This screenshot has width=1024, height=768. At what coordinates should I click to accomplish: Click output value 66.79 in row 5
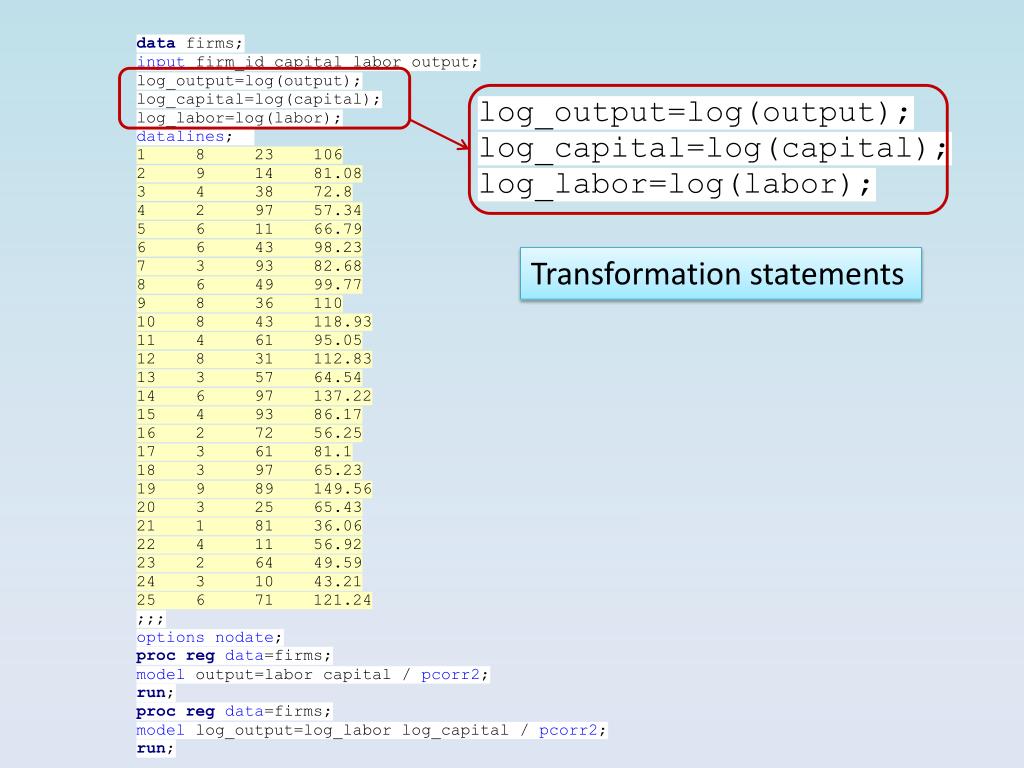pos(338,229)
